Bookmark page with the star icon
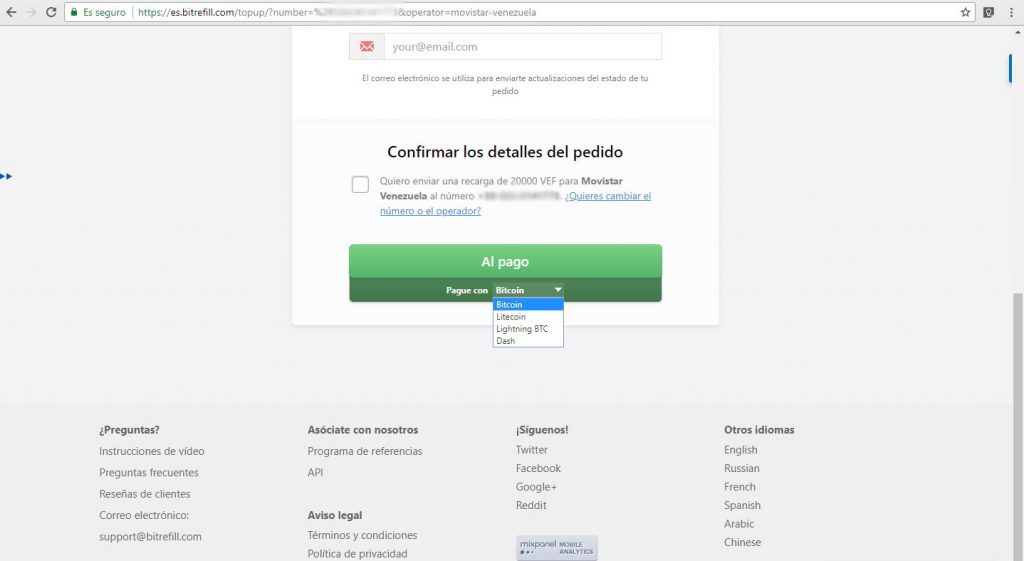This screenshot has height=561, width=1024. 965,12
